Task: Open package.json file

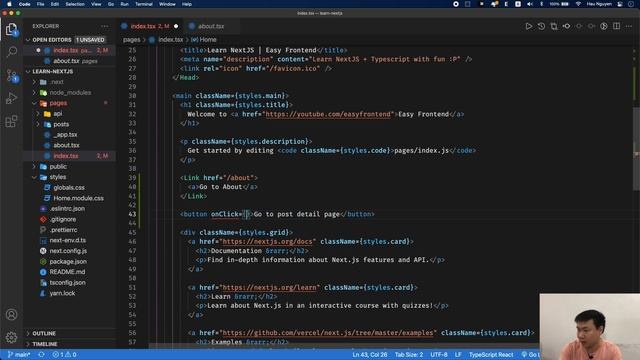Action: pyautogui.click(x=69, y=262)
